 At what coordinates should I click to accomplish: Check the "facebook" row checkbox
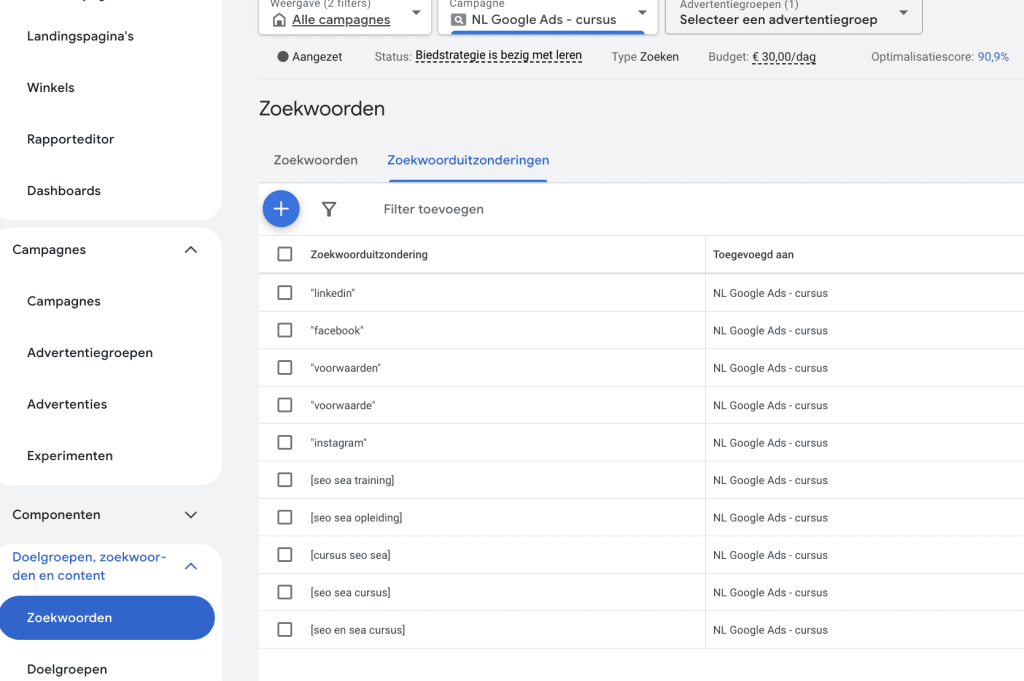coord(285,330)
